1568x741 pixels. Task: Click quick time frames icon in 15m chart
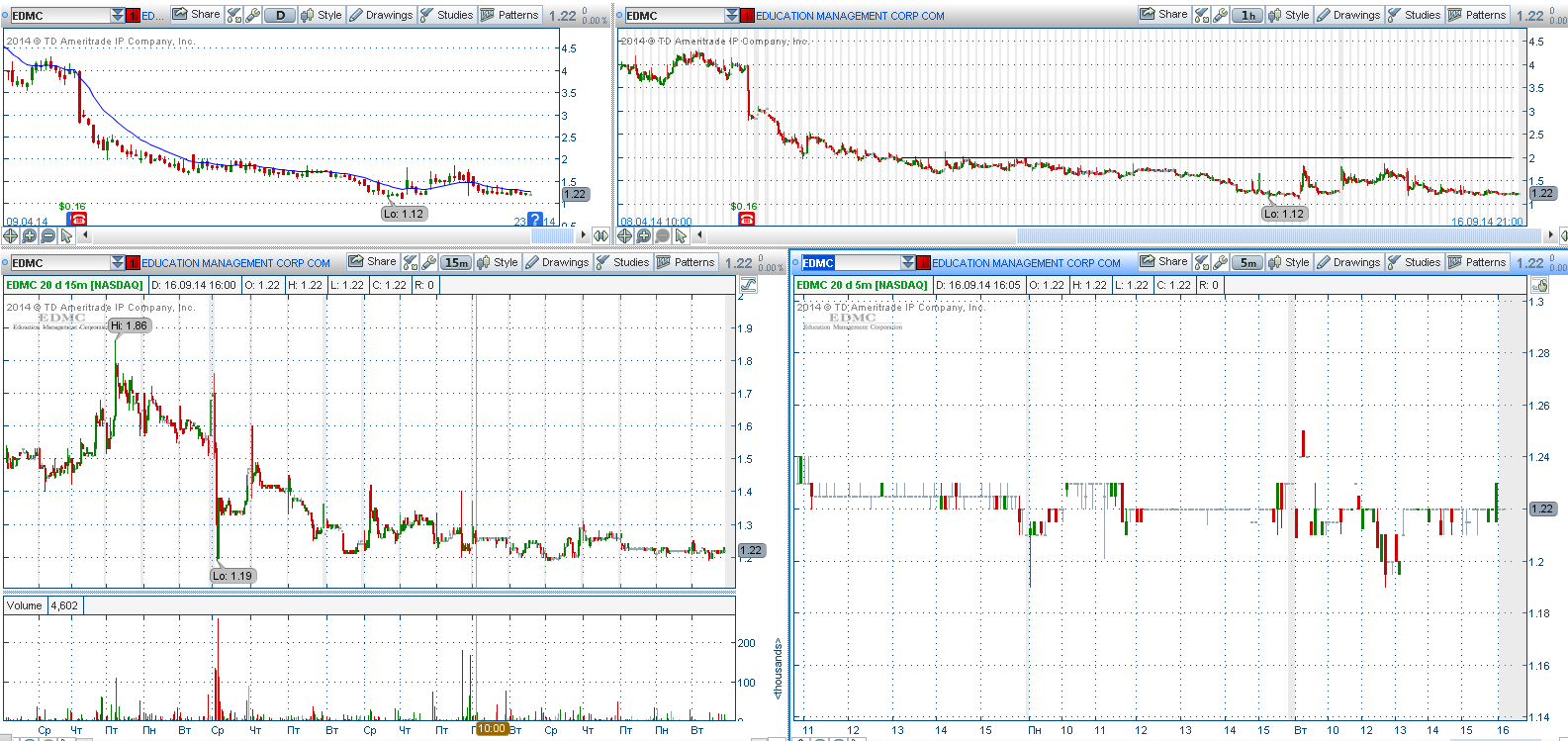coord(411,262)
